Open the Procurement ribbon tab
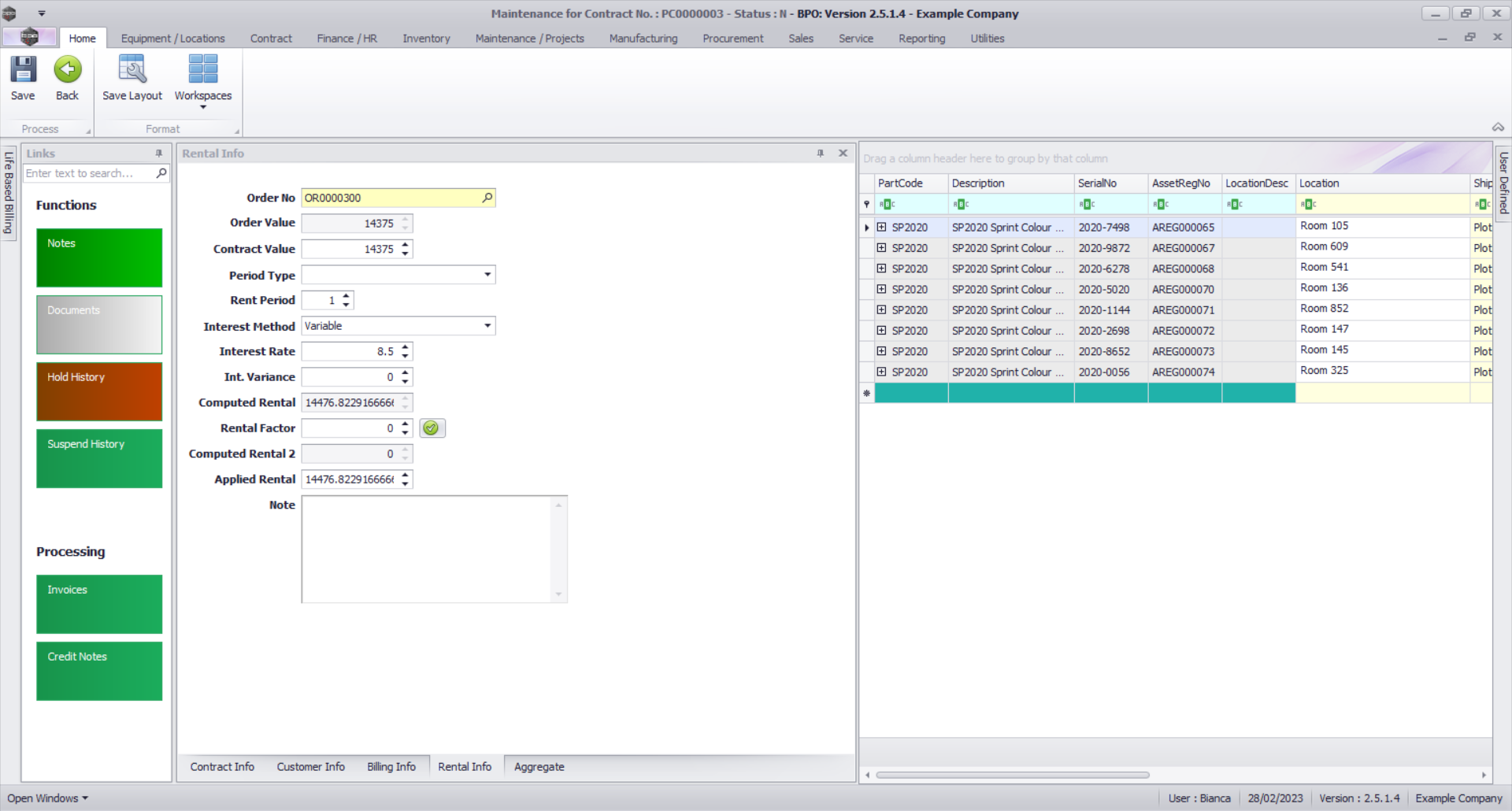Image resolution: width=1512 pixels, height=811 pixels. (732, 39)
